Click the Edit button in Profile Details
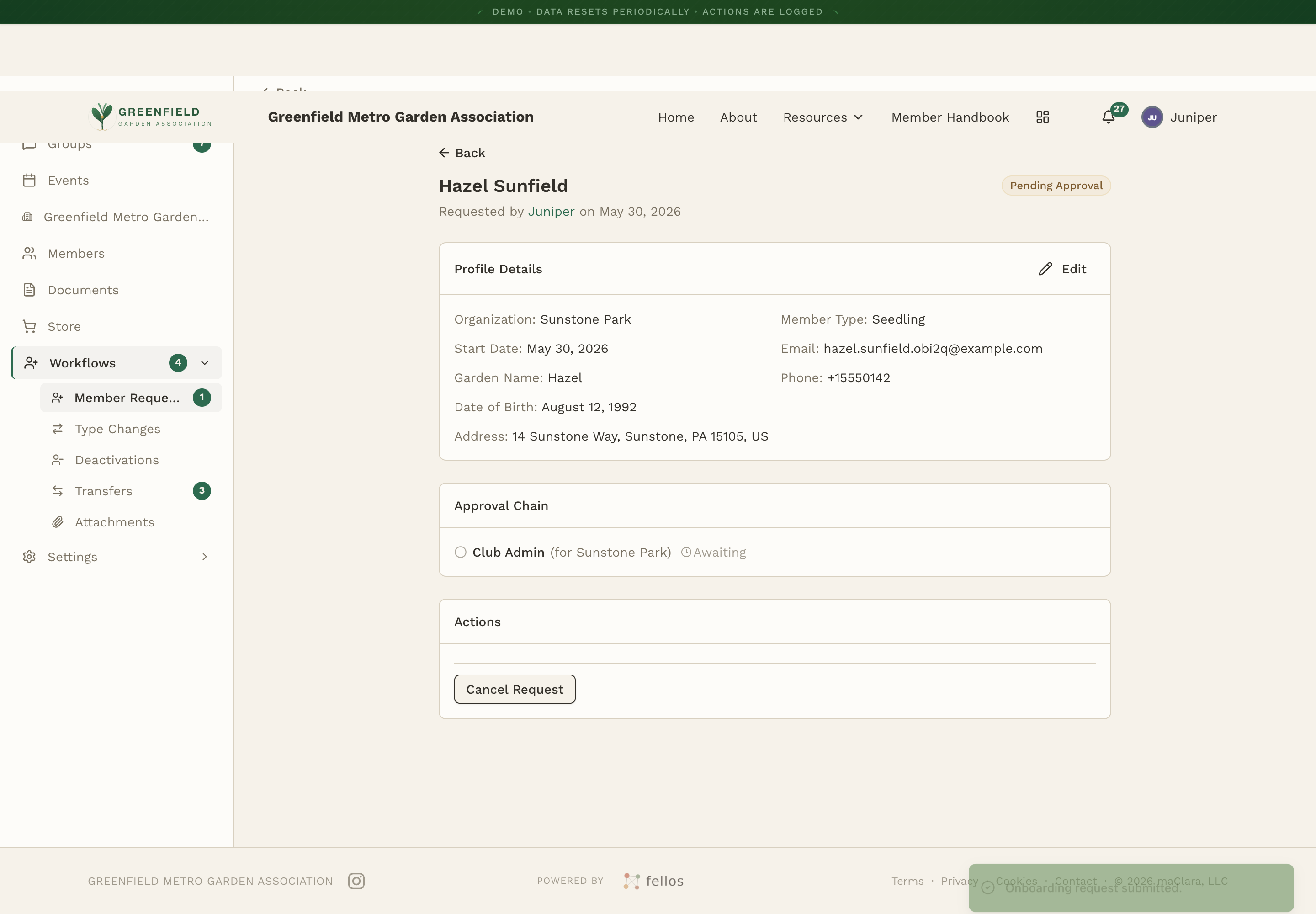The image size is (1316, 914). click(1063, 269)
